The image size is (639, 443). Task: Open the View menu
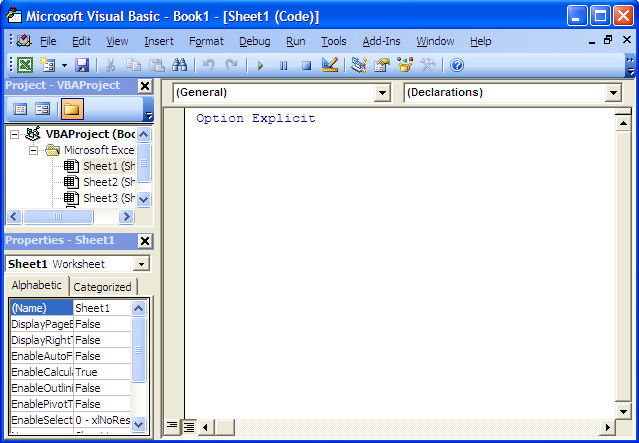click(x=117, y=41)
